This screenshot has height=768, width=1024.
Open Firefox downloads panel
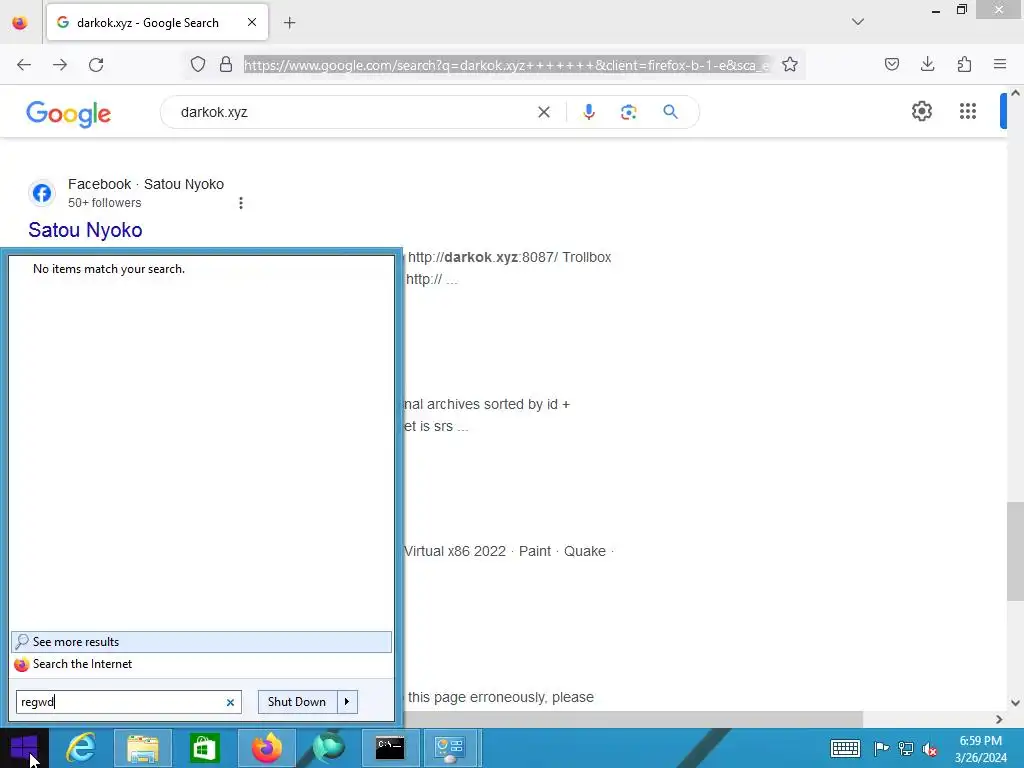[927, 65]
